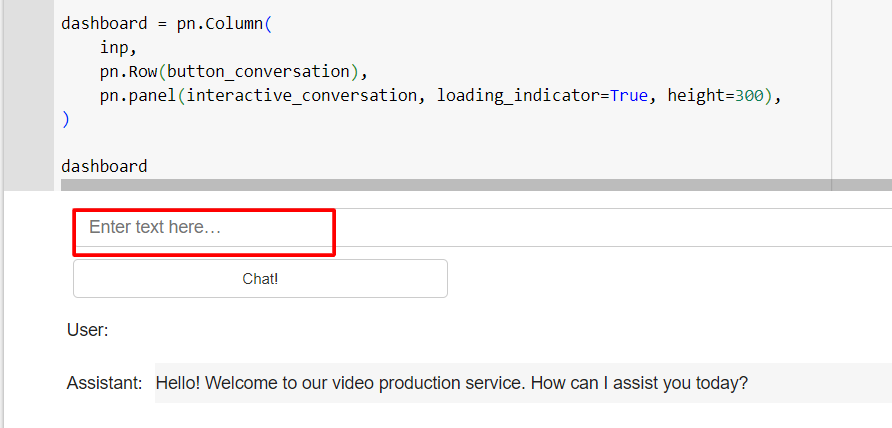The width and height of the screenshot is (892, 428).
Task: Place cursor on the 'inp,' code line
Action: pyautogui.click(x=119, y=48)
